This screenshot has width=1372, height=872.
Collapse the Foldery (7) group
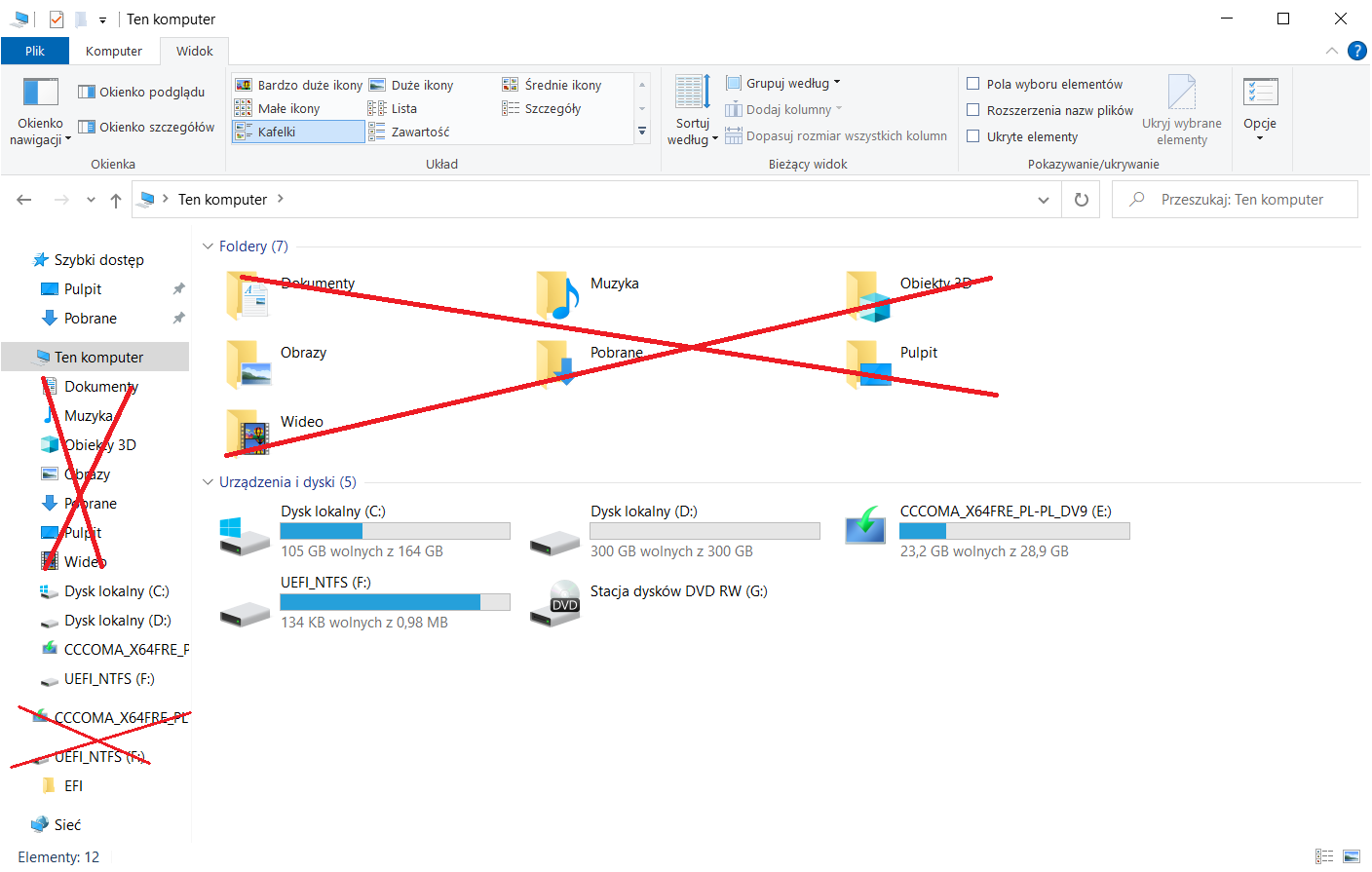[208, 246]
